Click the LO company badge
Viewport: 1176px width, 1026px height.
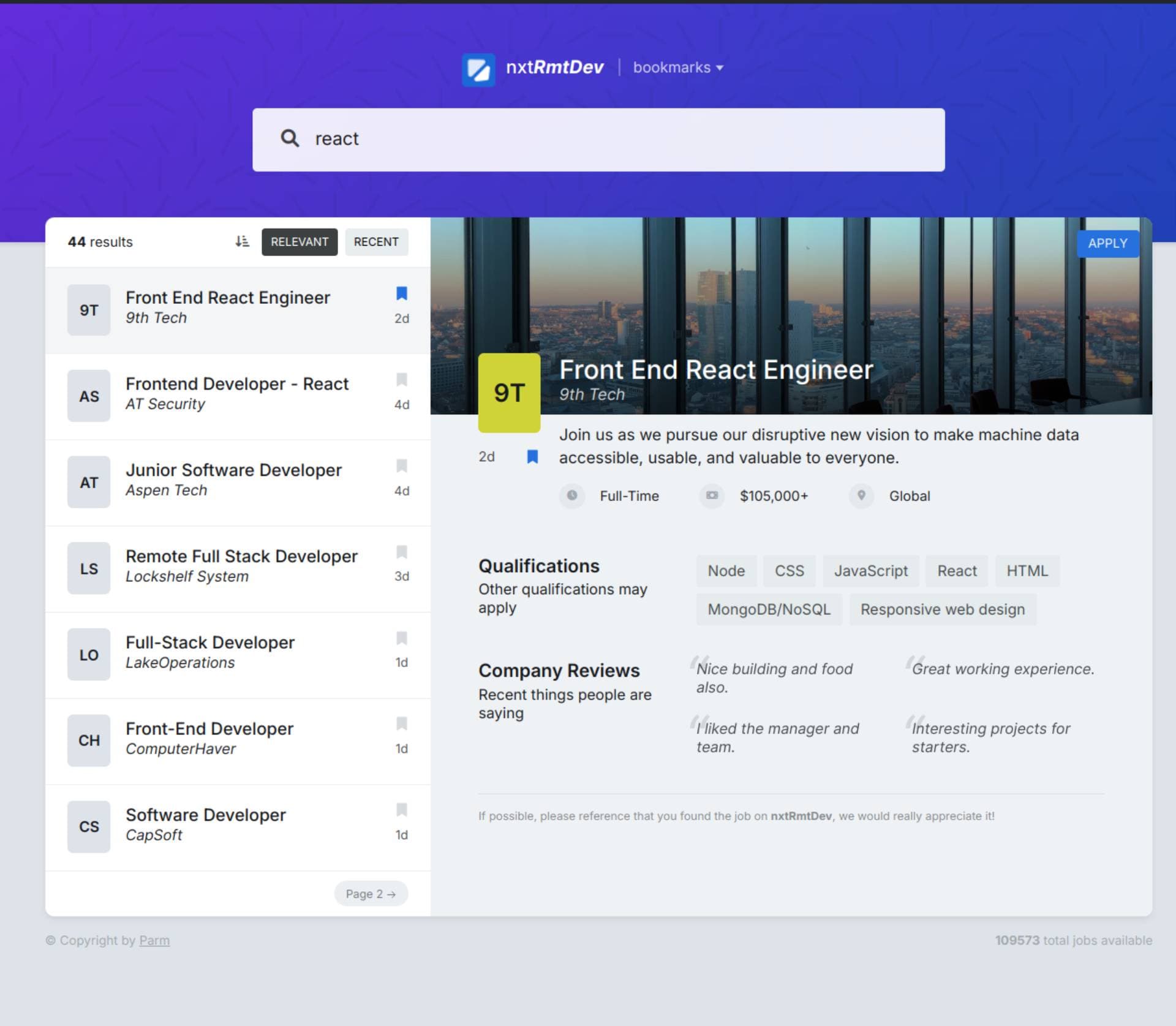pyautogui.click(x=89, y=655)
